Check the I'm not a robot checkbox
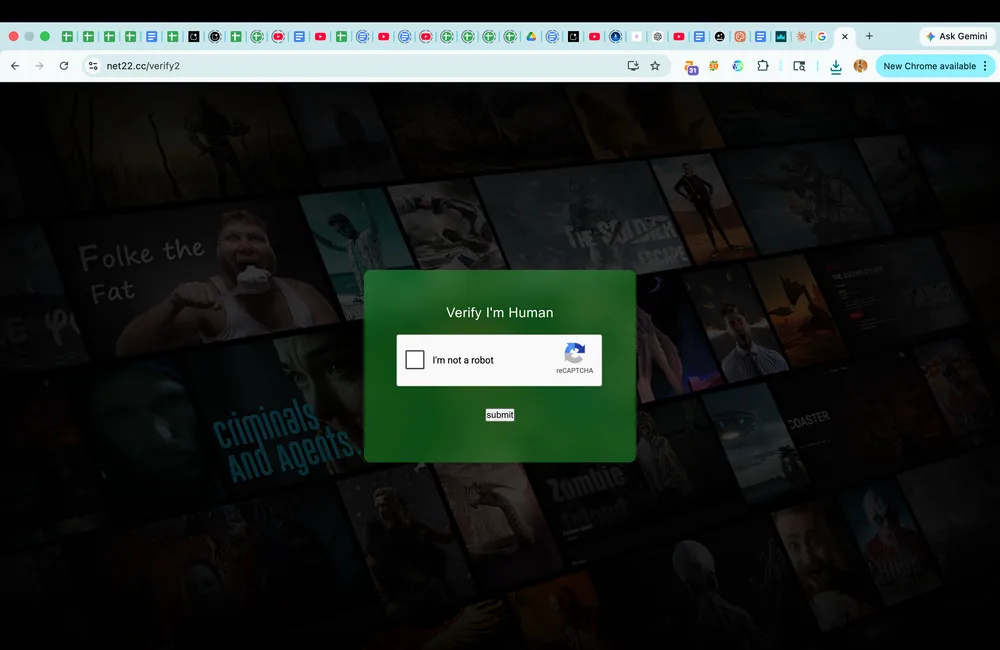 tap(415, 360)
